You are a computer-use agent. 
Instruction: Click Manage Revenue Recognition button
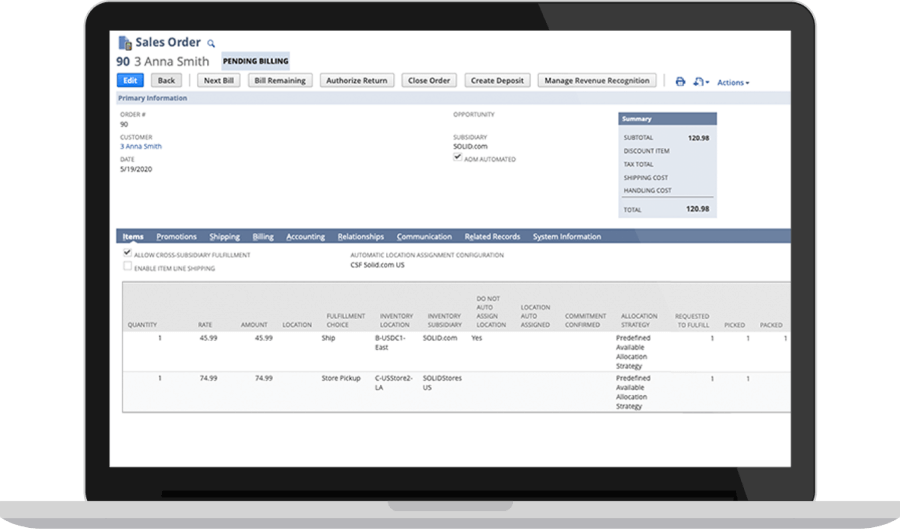click(x=597, y=80)
